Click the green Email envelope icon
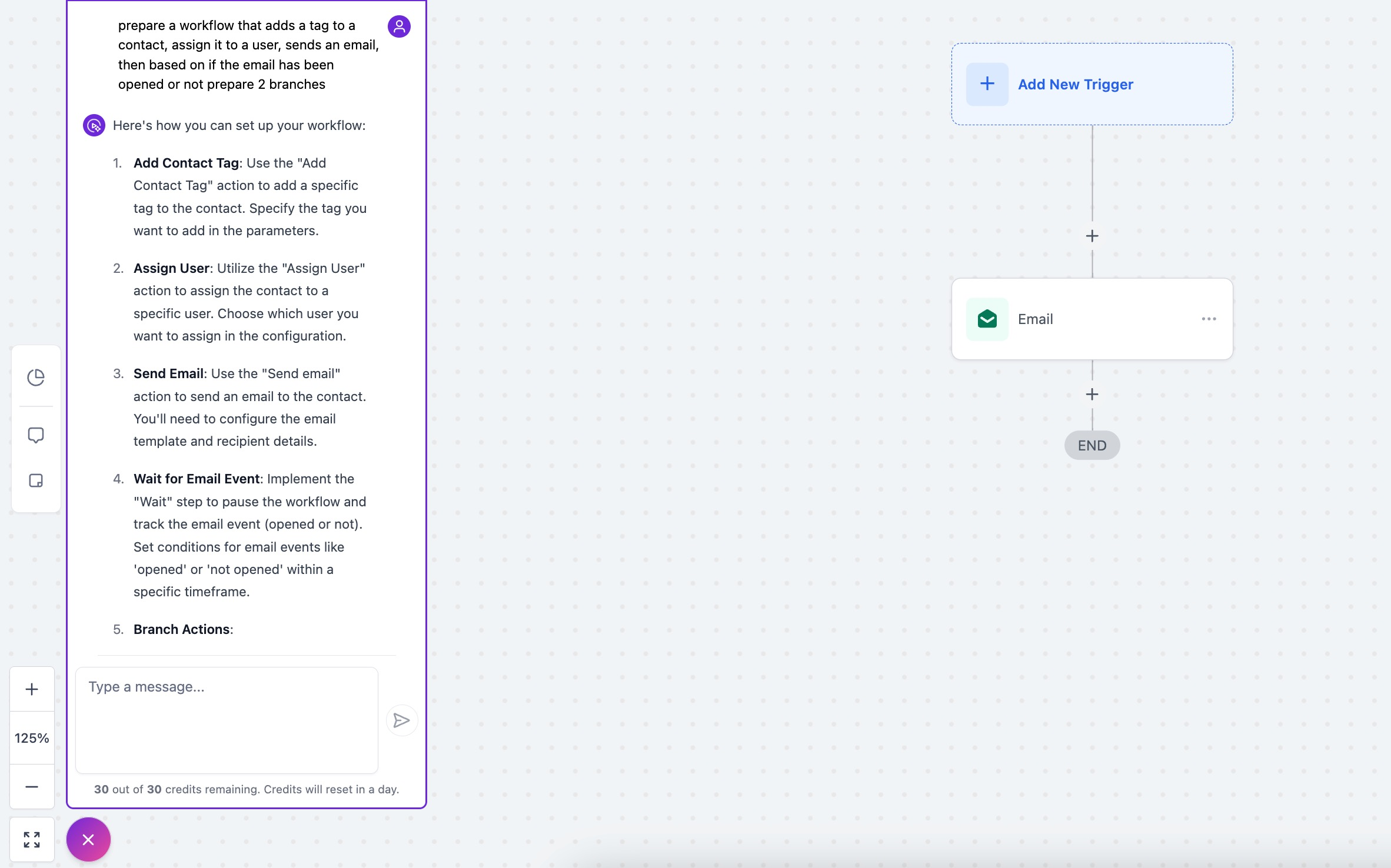 (987, 319)
